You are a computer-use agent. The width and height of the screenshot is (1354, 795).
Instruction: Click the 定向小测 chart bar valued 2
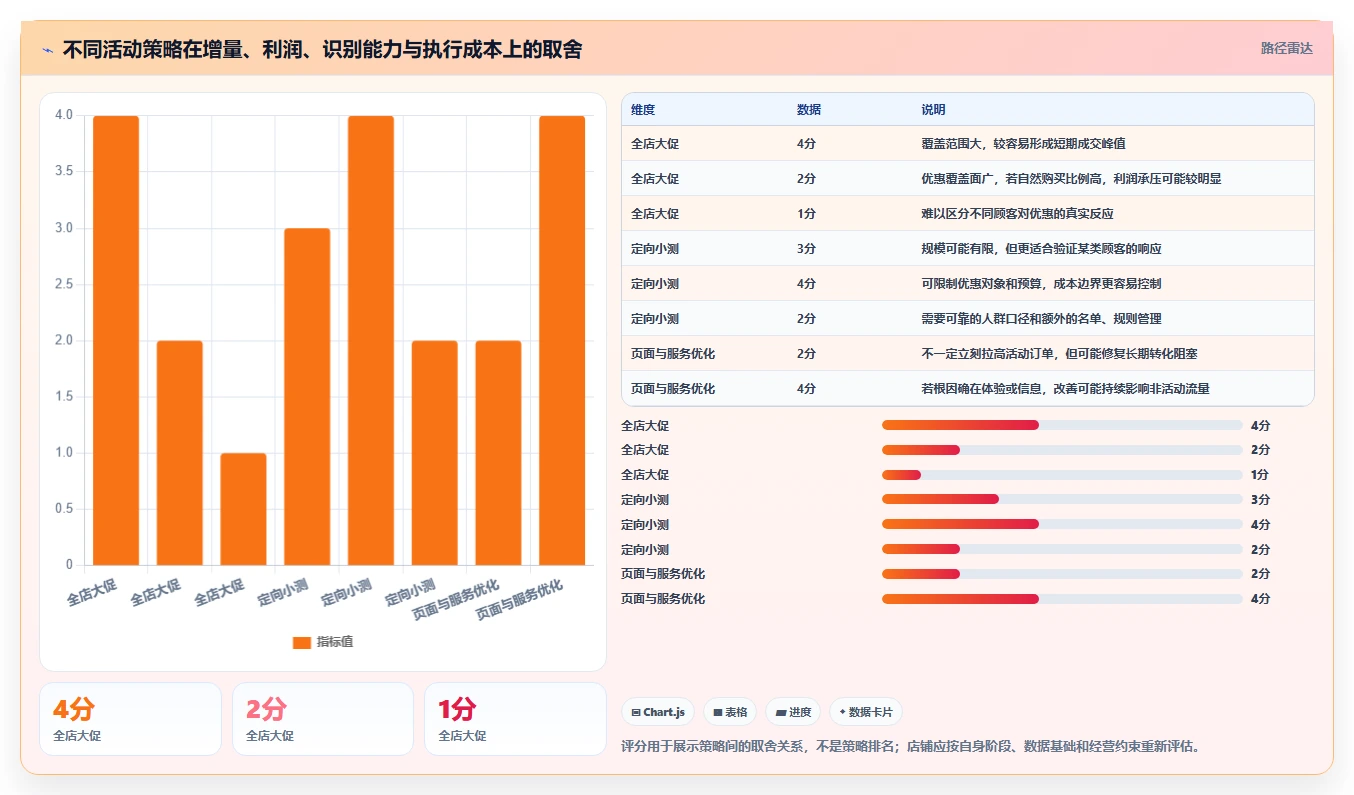pos(435,453)
